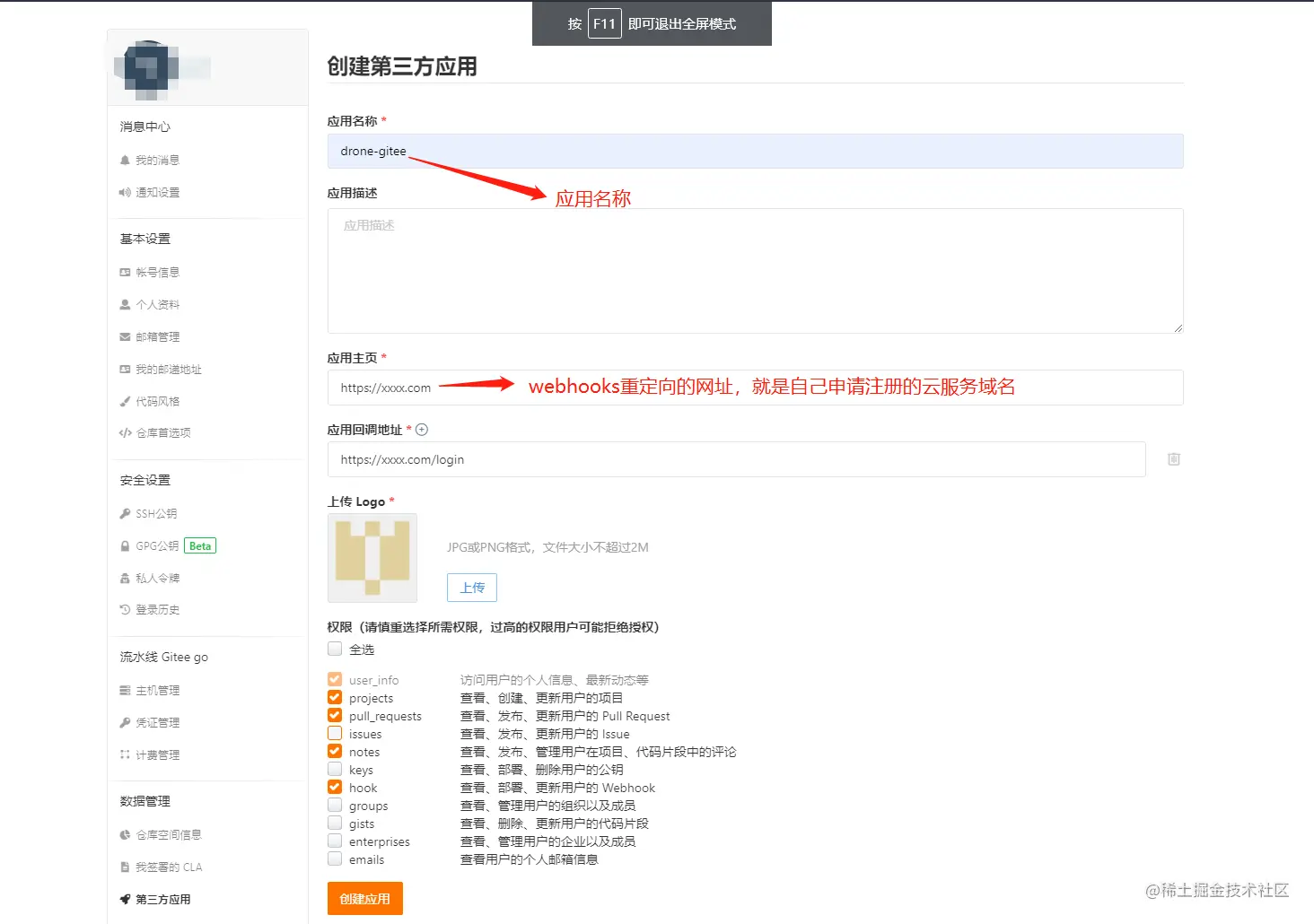Enable the groups permission checkbox
The height and width of the screenshot is (924, 1314).
coord(335,806)
